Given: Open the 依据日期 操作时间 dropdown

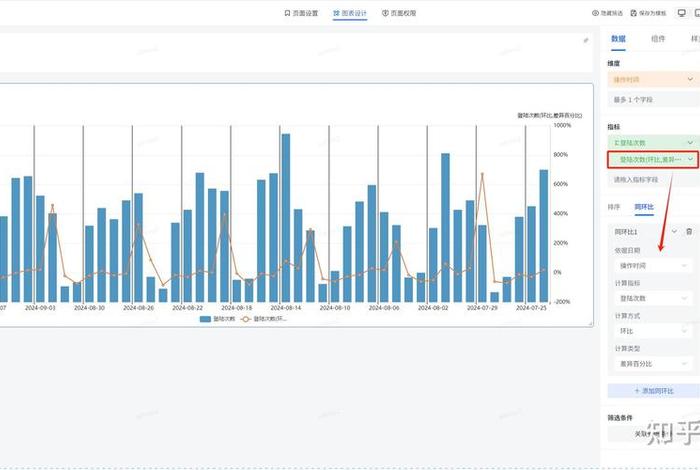Looking at the screenshot, I should pyautogui.click(x=651, y=266).
